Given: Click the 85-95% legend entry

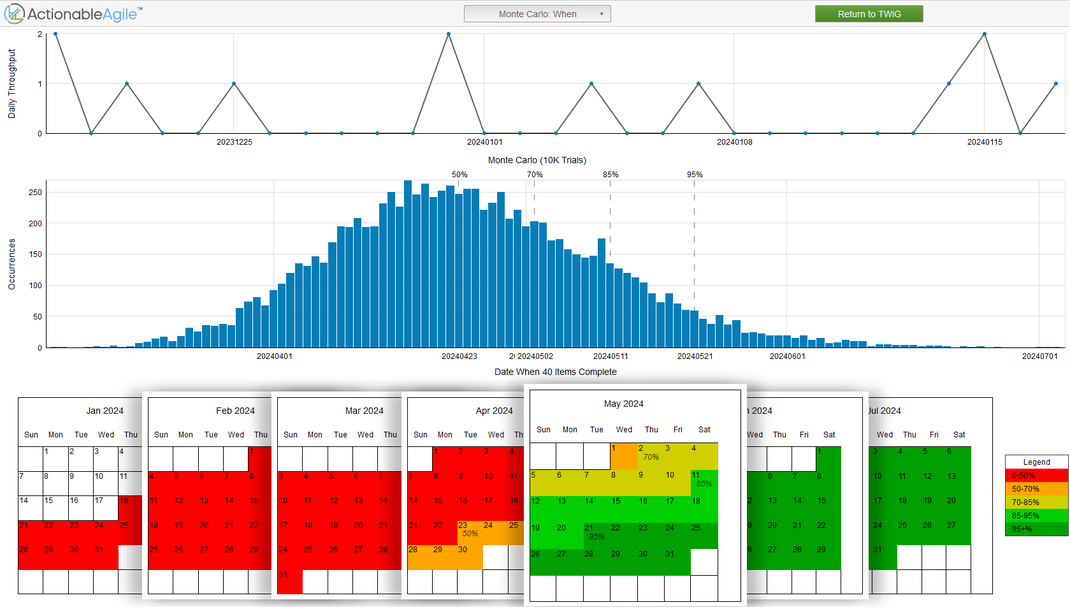Looking at the screenshot, I should pos(1036,515).
